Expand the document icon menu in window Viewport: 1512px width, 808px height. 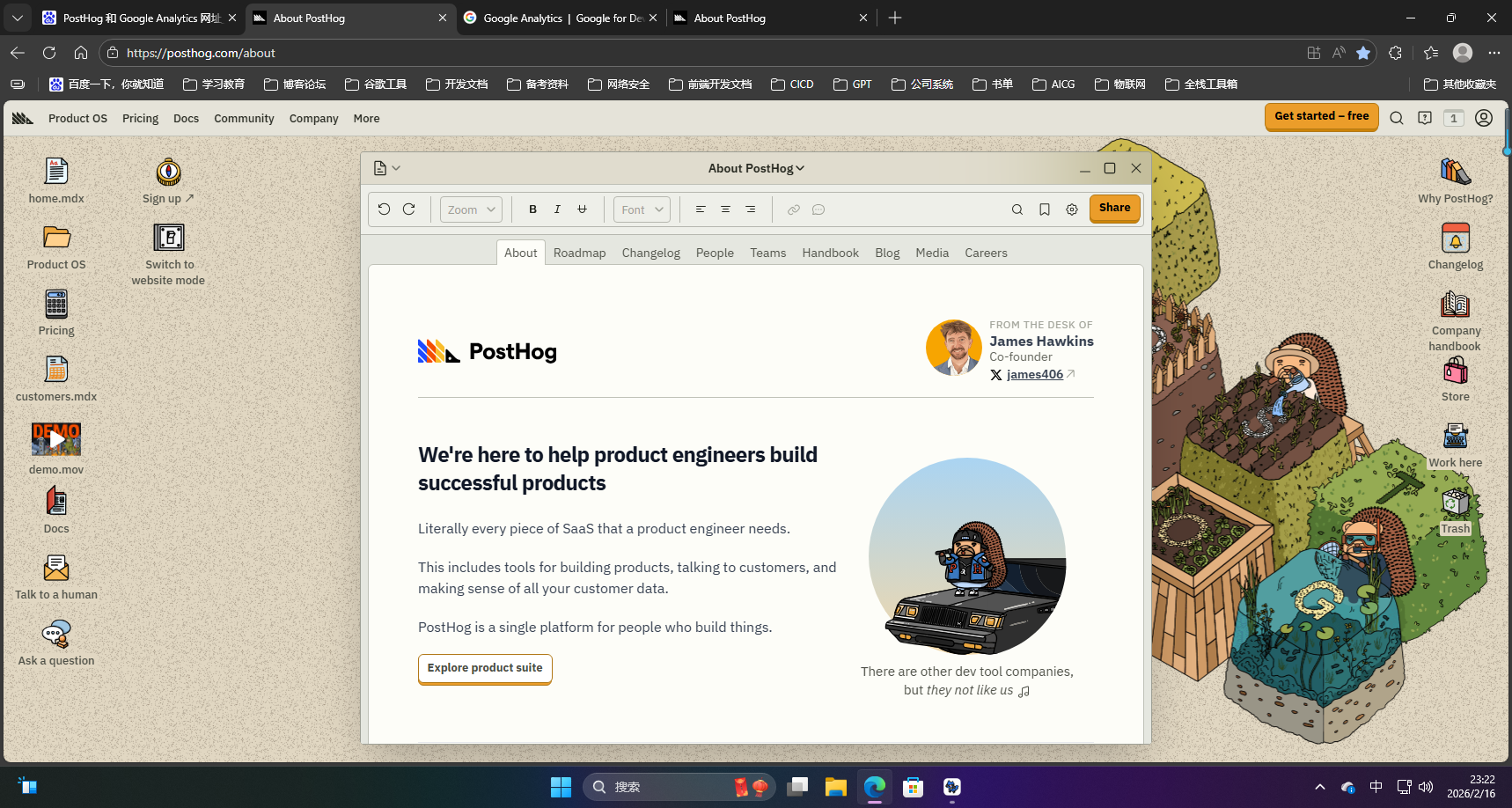pyautogui.click(x=386, y=168)
